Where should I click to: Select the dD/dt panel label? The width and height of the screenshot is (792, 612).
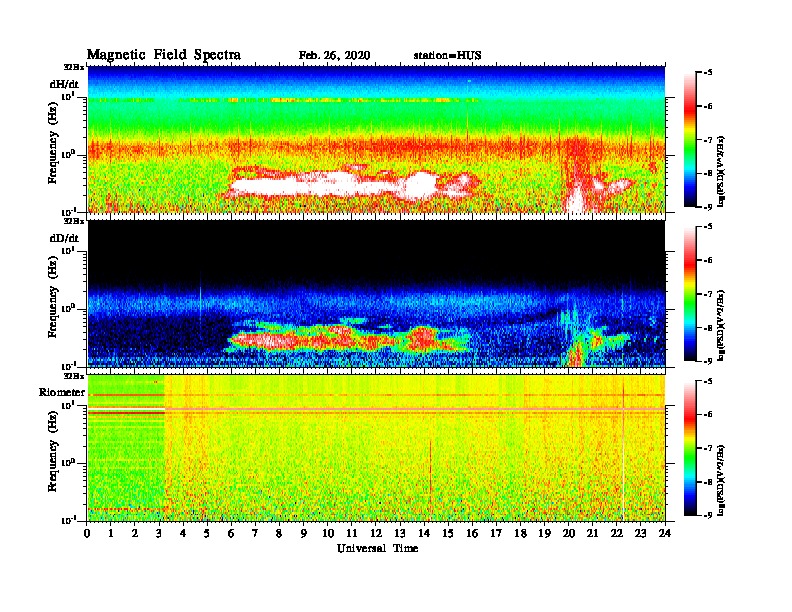tap(64, 238)
